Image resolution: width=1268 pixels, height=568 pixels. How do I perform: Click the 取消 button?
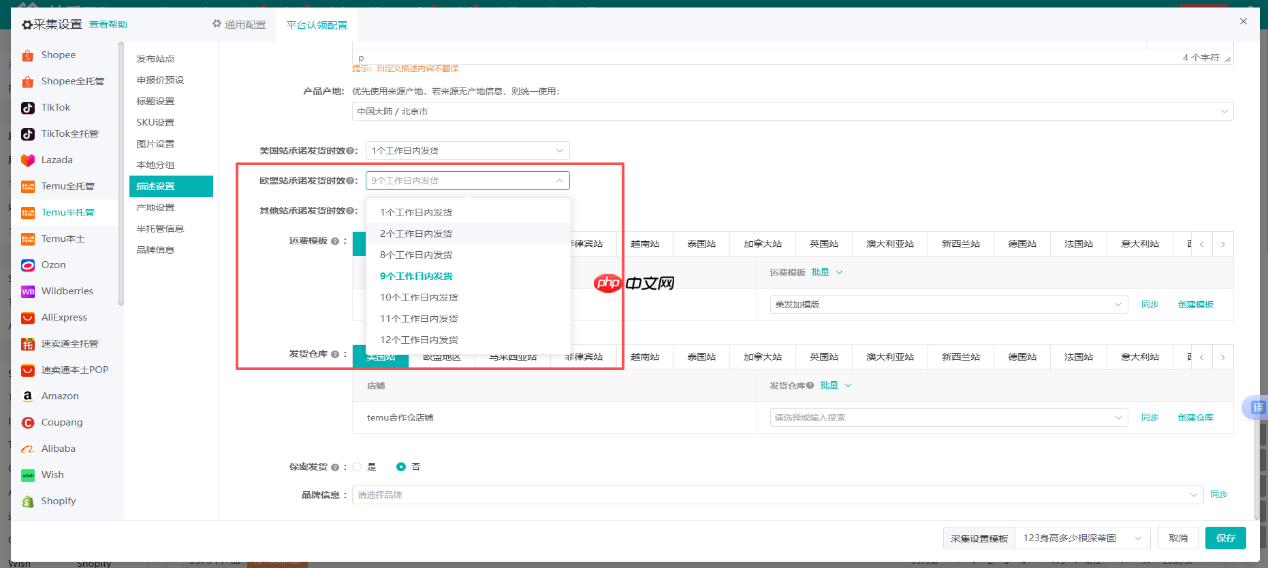click(x=1177, y=538)
